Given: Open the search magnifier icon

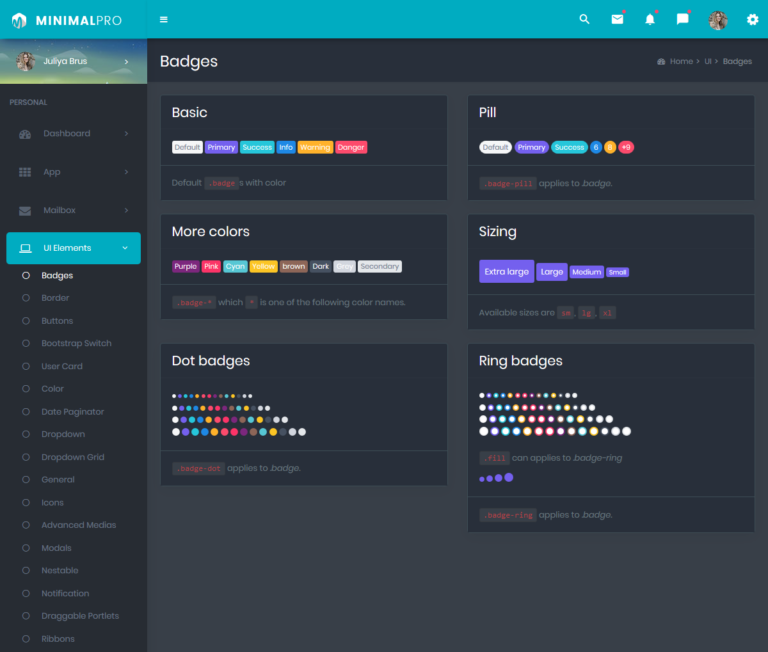Looking at the screenshot, I should (x=584, y=19).
